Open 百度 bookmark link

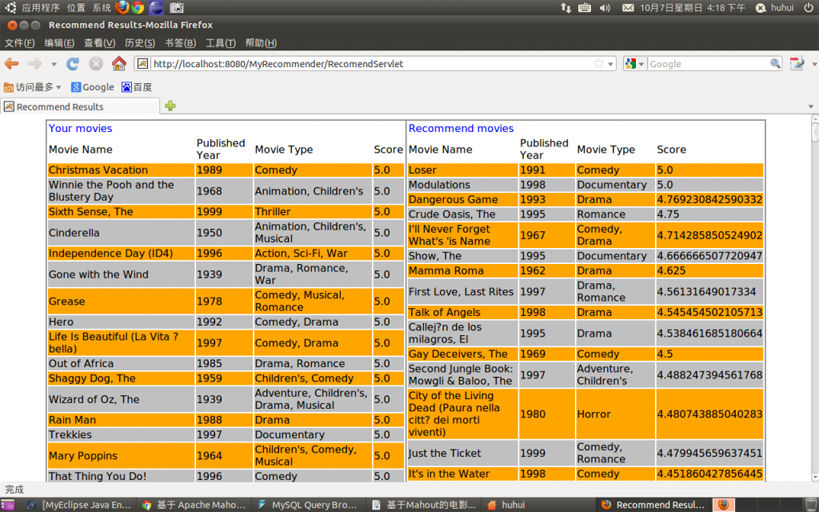click(137, 87)
